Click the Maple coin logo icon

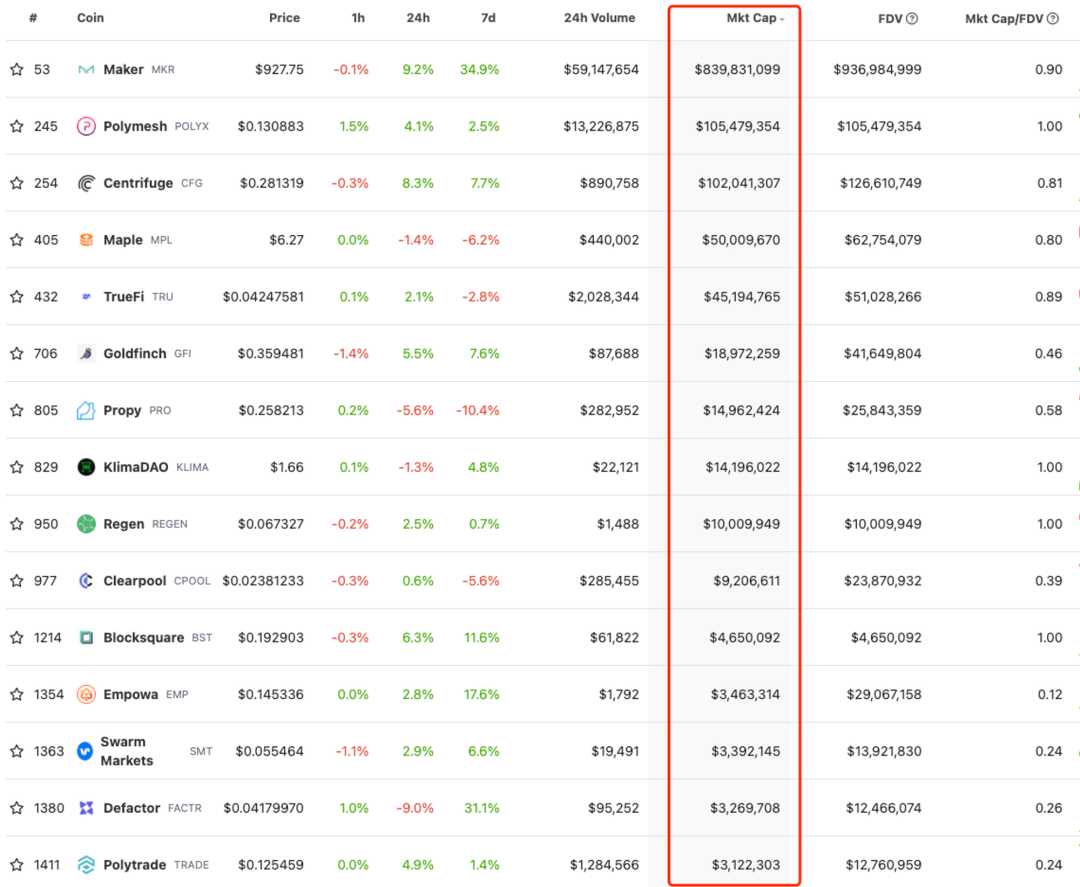click(86, 240)
